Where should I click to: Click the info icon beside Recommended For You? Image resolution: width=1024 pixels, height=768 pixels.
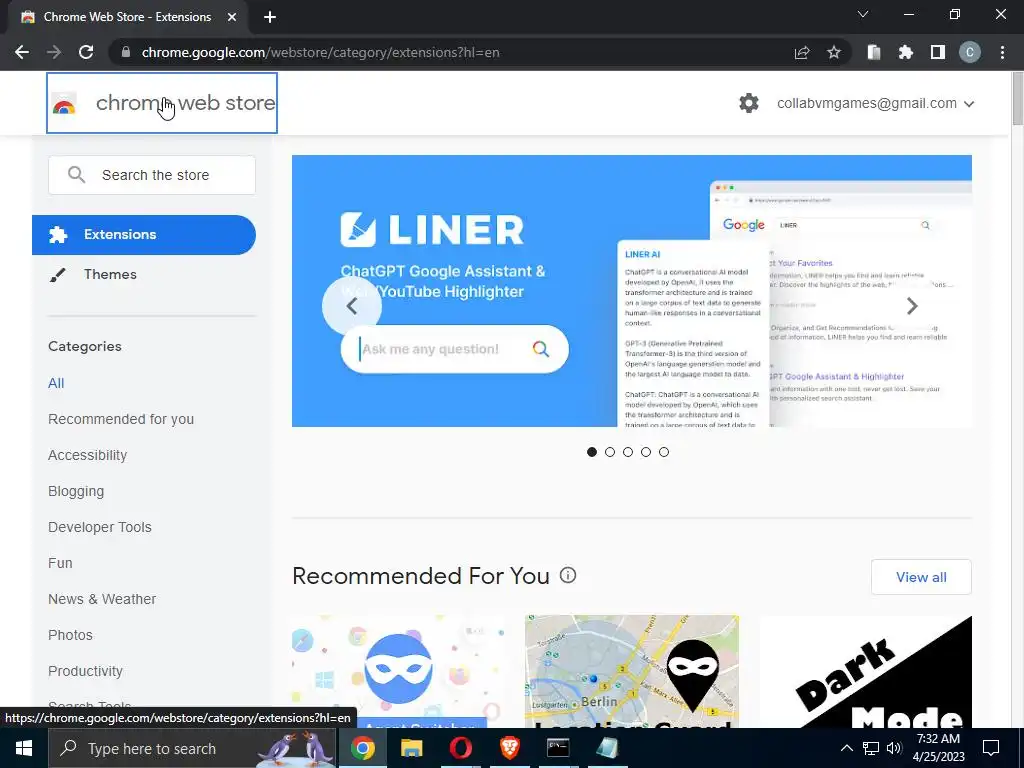[568, 575]
